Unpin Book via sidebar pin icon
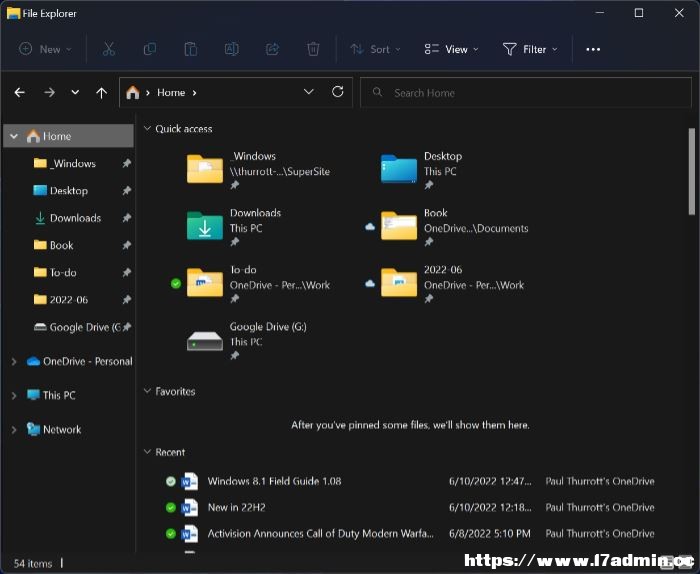Screen dimensions: 700x574 click(x=127, y=245)
